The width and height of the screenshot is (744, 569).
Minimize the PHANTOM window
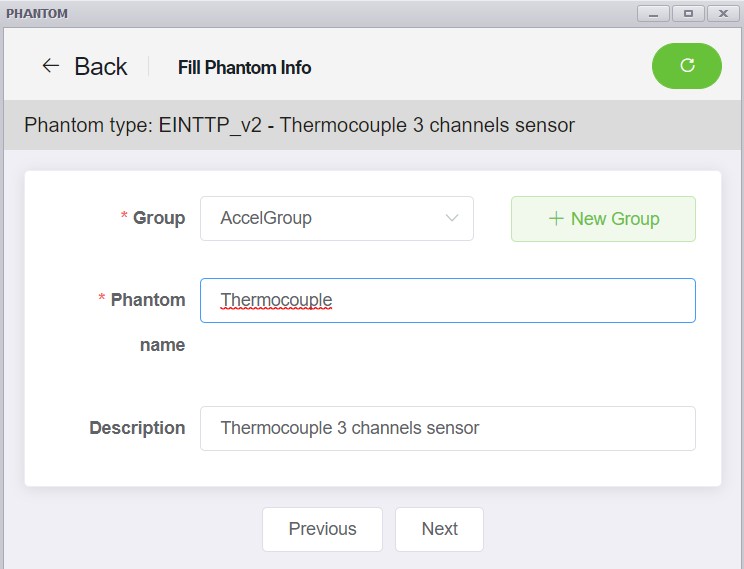pos(653,14)
